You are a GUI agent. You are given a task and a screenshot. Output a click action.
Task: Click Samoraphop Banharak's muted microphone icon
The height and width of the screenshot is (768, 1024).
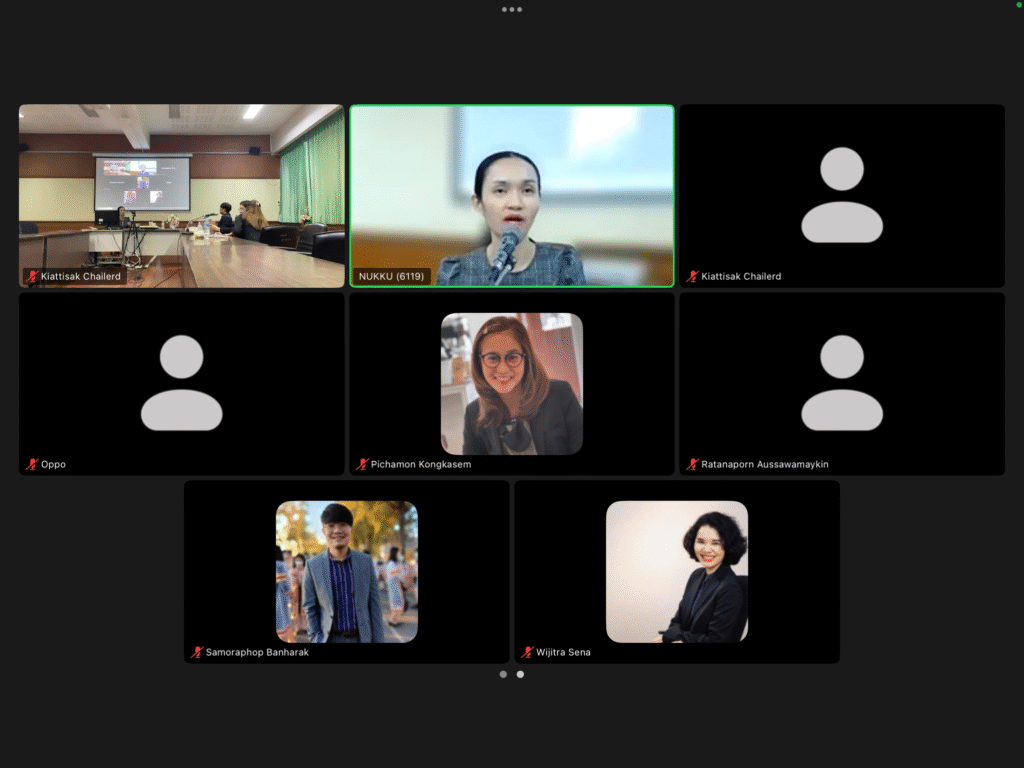point(197,652)
